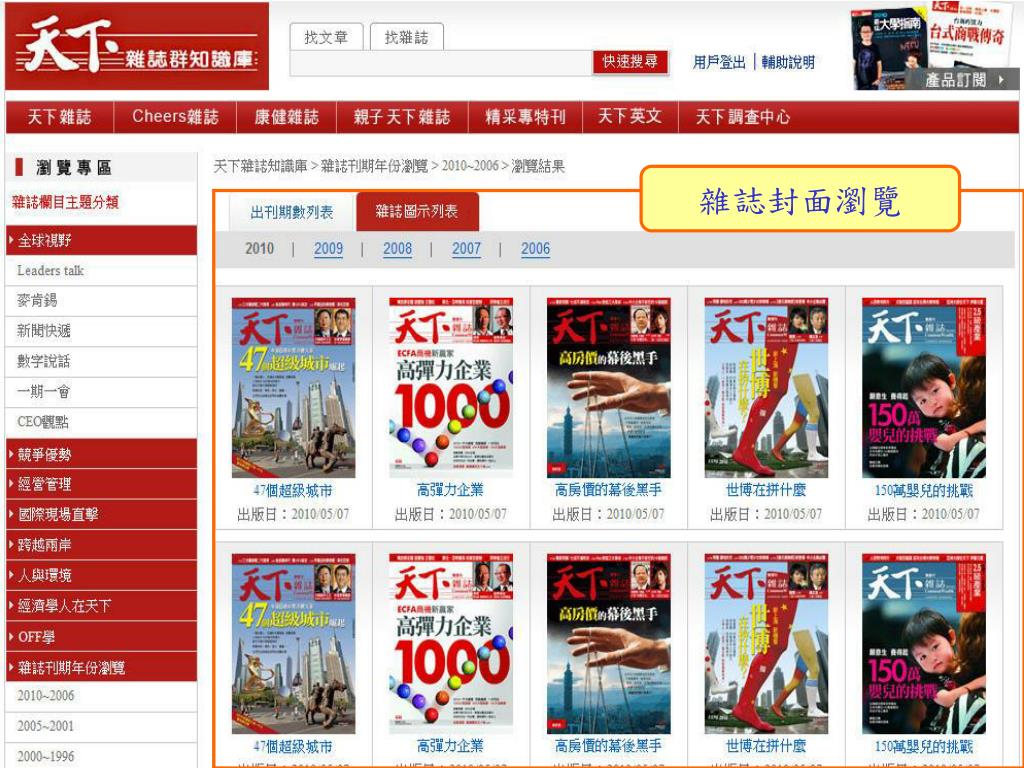Click the 用戶登出 link
The image size is (1024, 768).
click(x=719, y=63)
